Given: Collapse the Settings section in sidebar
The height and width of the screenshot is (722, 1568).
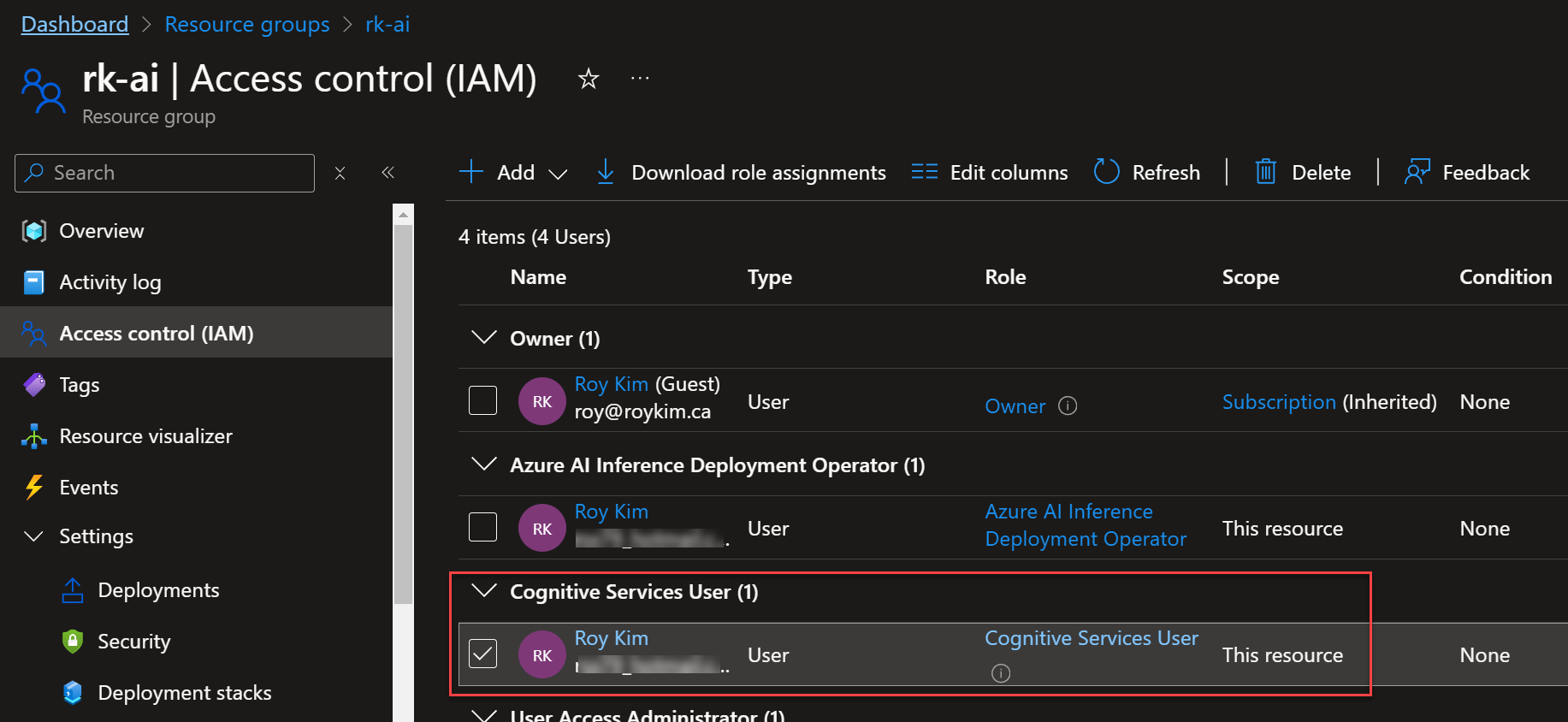Looking at the screenshot, I should [x=34, y=536].
